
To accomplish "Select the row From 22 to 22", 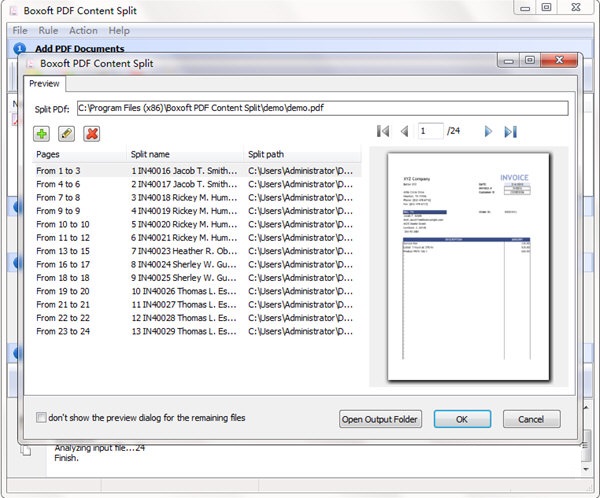I will [197, 318].
